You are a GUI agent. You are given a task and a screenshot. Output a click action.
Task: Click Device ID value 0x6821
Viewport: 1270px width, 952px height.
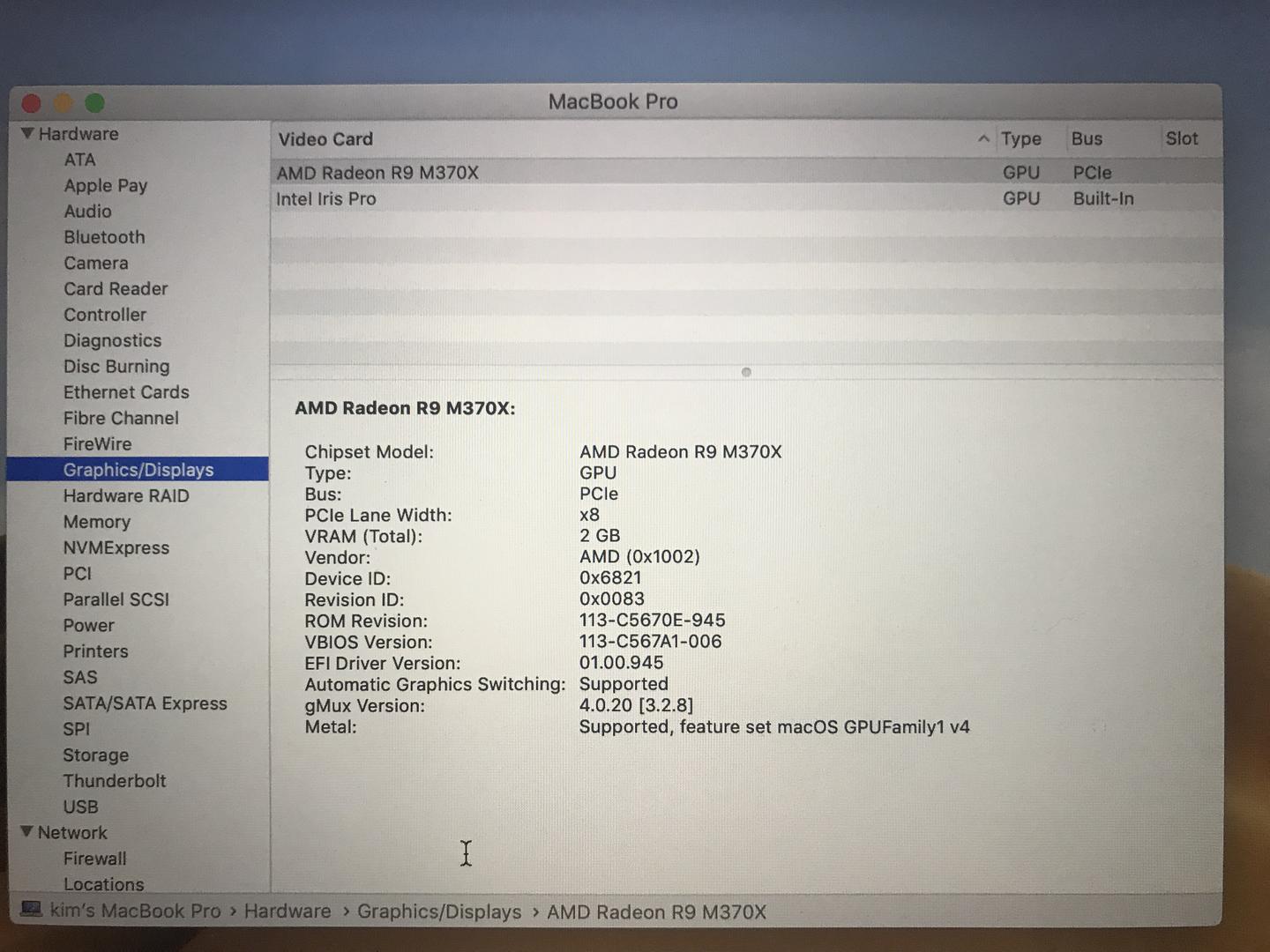(x=610, y=578)
